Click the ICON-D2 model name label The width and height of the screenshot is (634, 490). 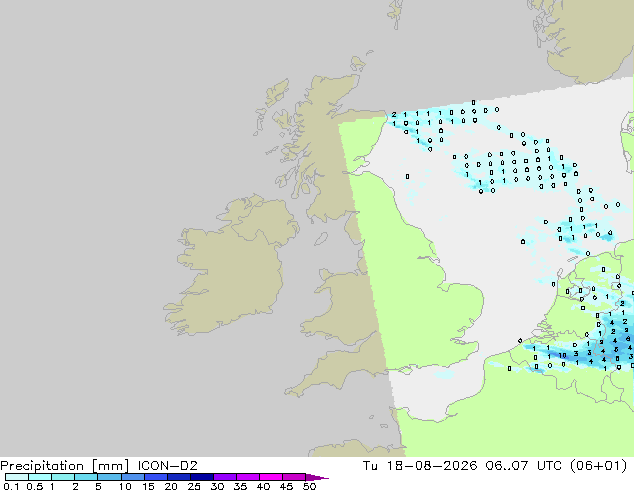click(167, 466)
